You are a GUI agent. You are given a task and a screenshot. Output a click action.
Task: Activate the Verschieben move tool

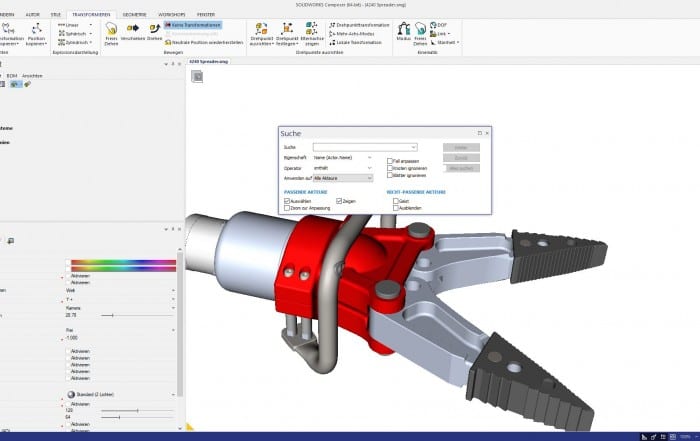133,32
